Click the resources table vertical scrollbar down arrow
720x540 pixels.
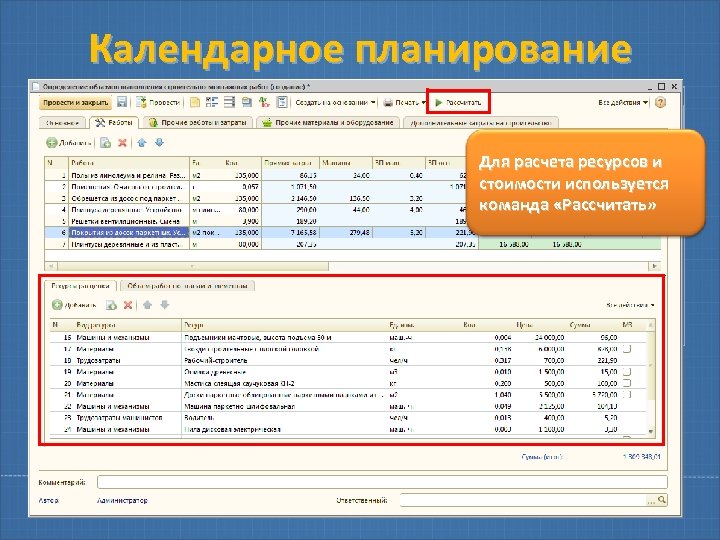click(651, 431)
